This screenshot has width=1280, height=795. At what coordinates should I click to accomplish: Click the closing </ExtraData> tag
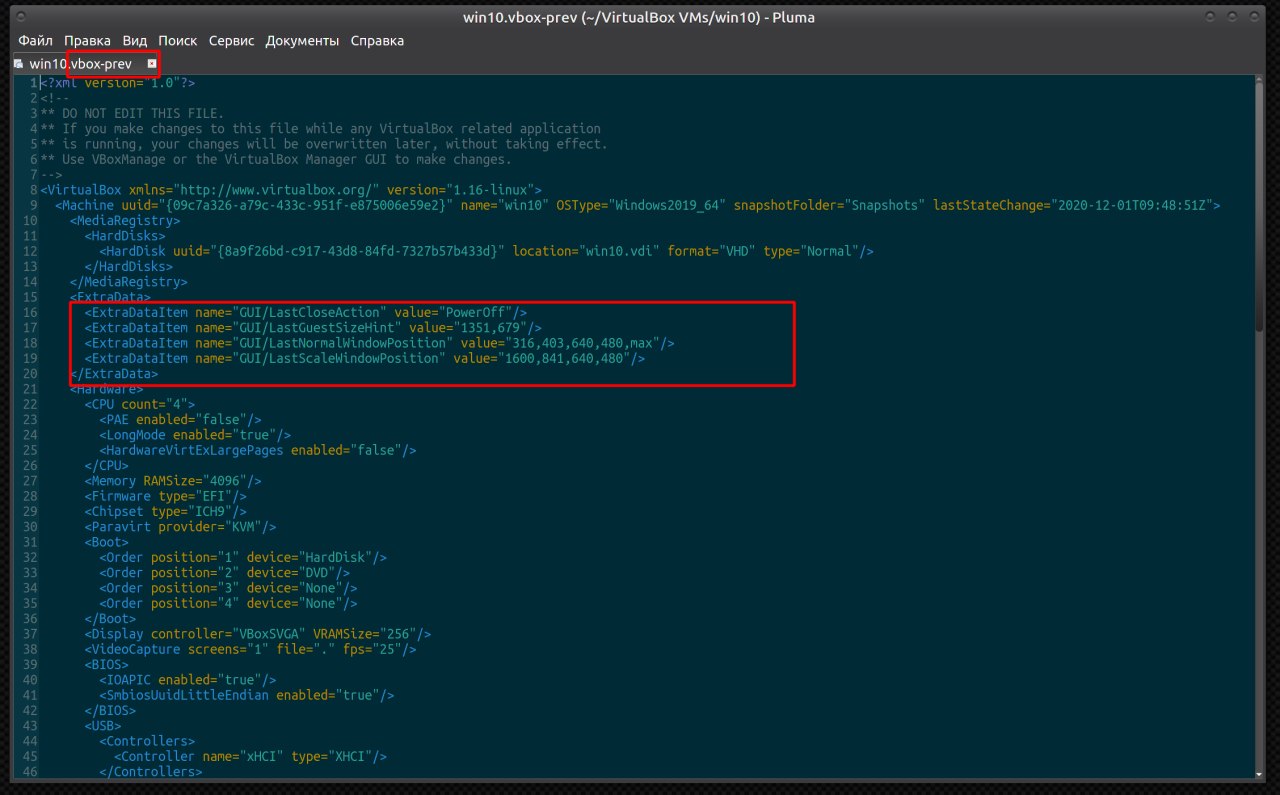(114, 374)
